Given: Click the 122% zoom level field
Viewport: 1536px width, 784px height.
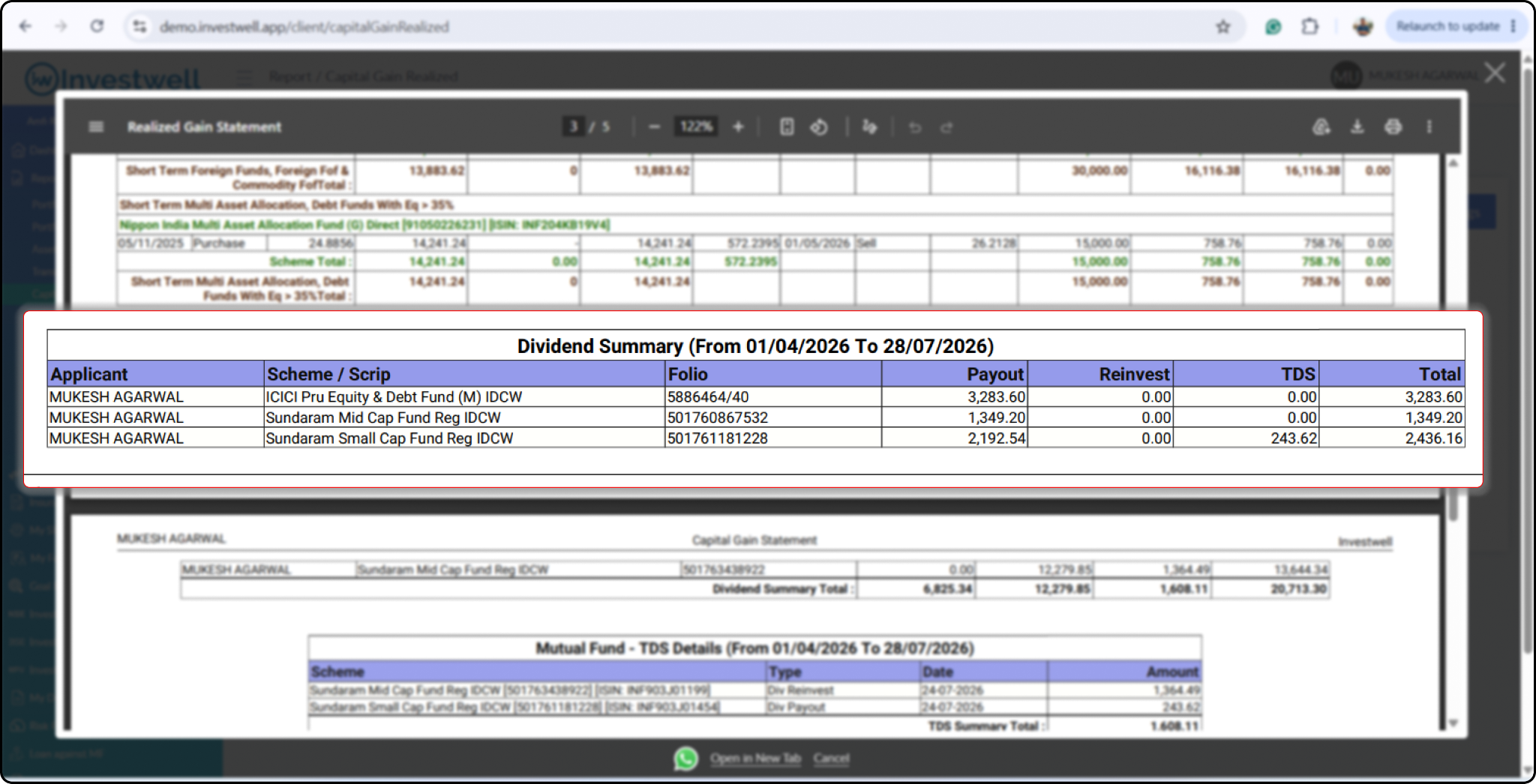Looking at the screenshot, I should click(695, 127).
